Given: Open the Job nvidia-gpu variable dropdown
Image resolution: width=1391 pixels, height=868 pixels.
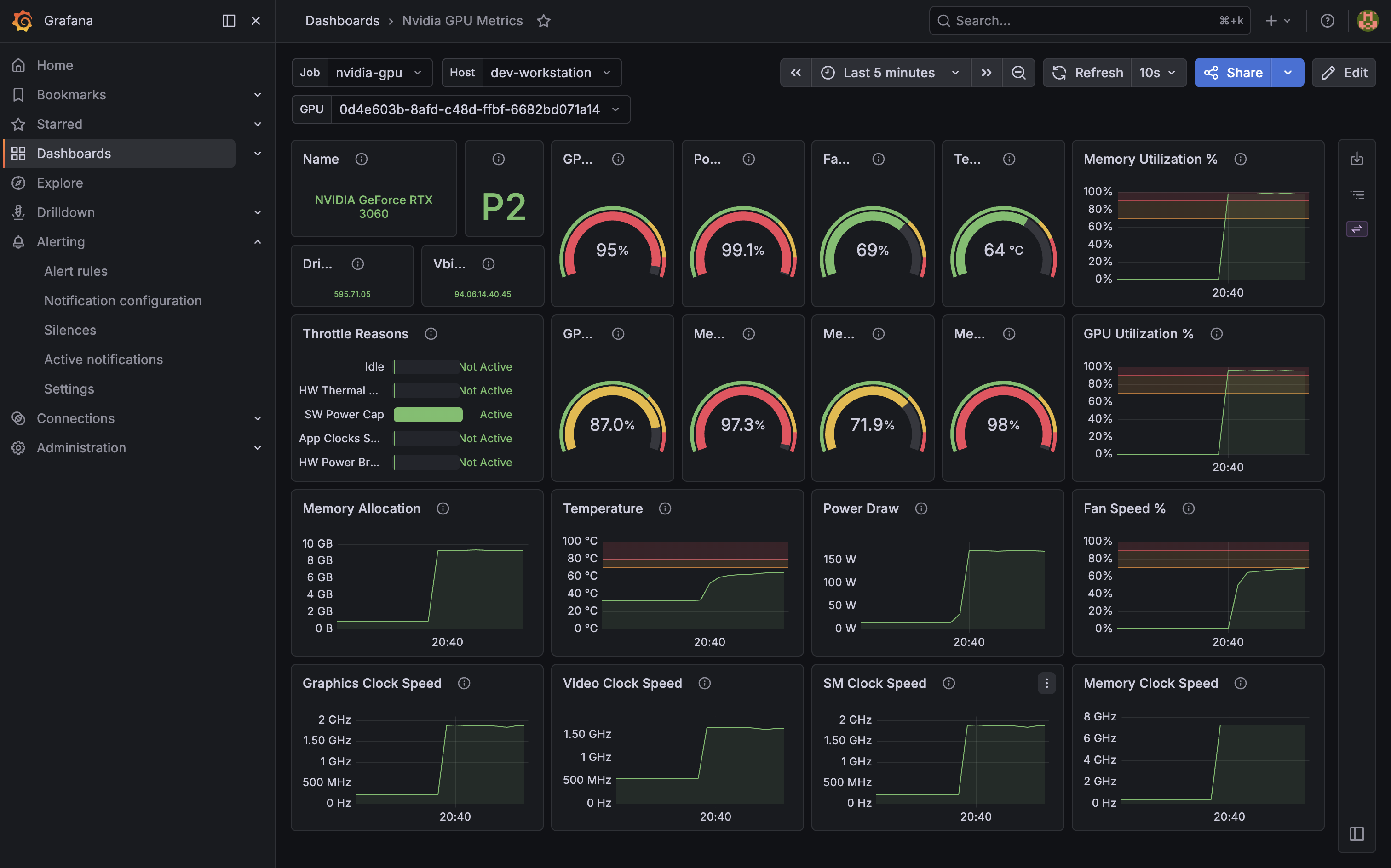Looking at the screenshot, I should [x=379, y=72].
